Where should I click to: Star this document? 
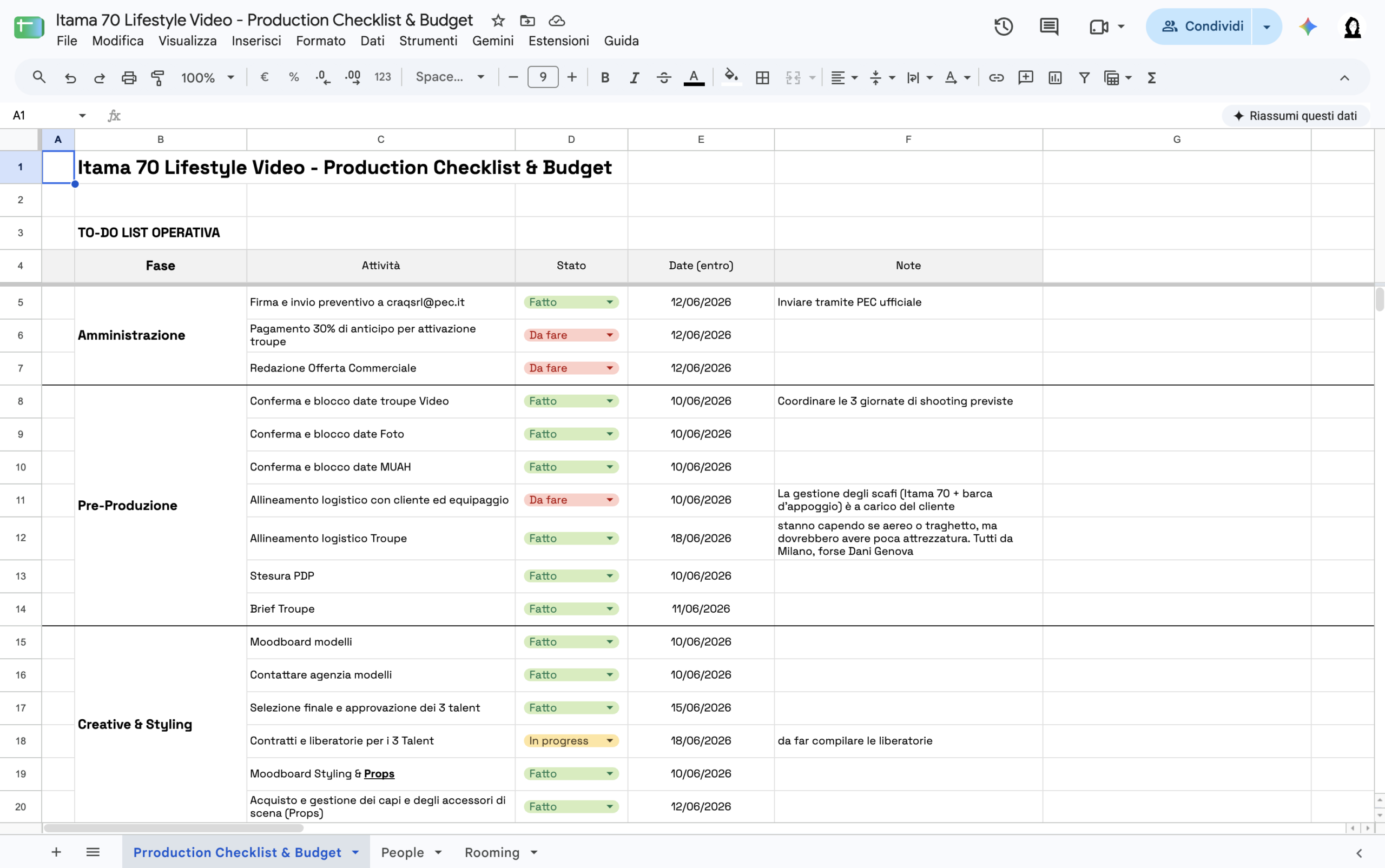tap(498, 21)
